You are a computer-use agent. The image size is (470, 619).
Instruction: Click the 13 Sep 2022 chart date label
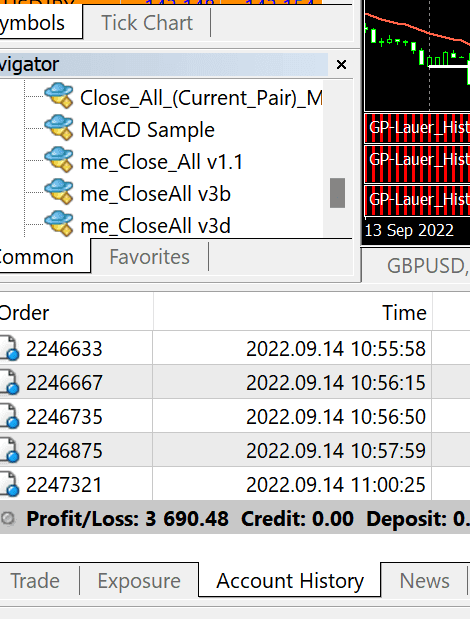click(409, 230)
